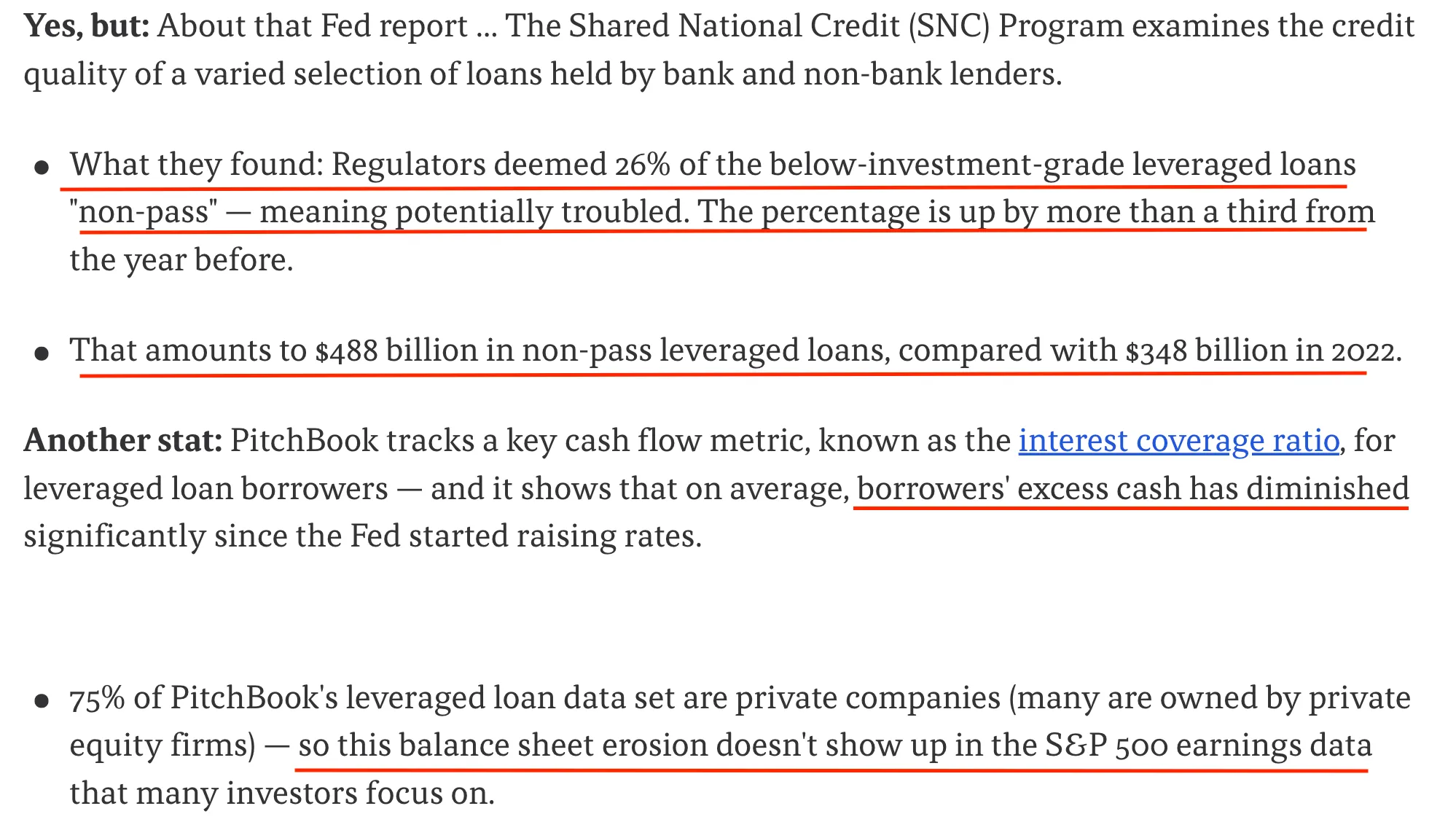This screenshot has width=1456, height=822.
Task: Open the interest coverage ratio link
Action: (1178, 441)
